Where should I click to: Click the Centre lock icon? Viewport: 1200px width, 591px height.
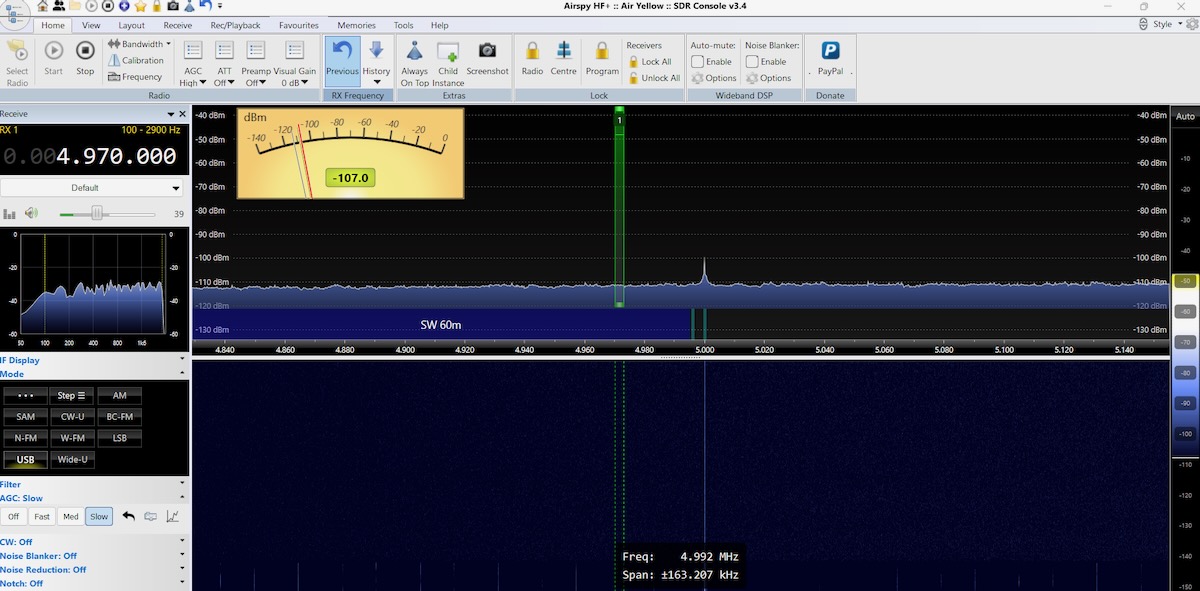coord(563,51)
